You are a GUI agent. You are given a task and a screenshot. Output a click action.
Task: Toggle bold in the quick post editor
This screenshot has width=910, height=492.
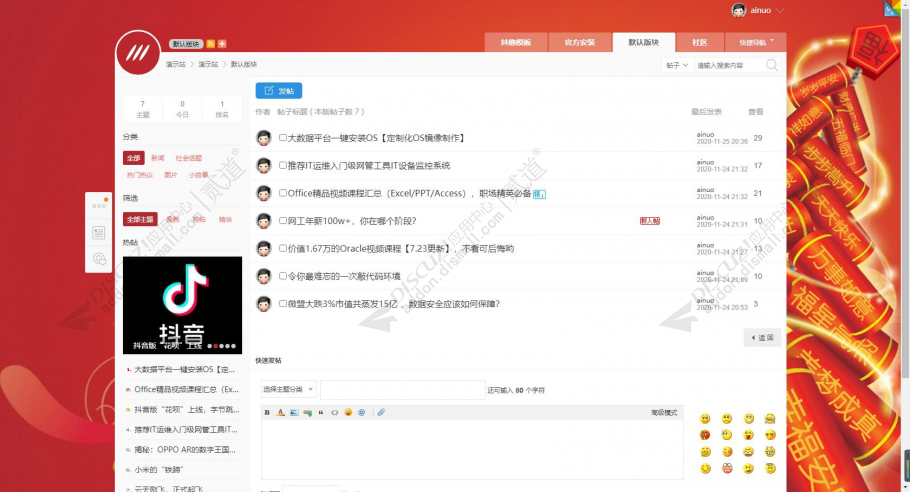point(267,413)
